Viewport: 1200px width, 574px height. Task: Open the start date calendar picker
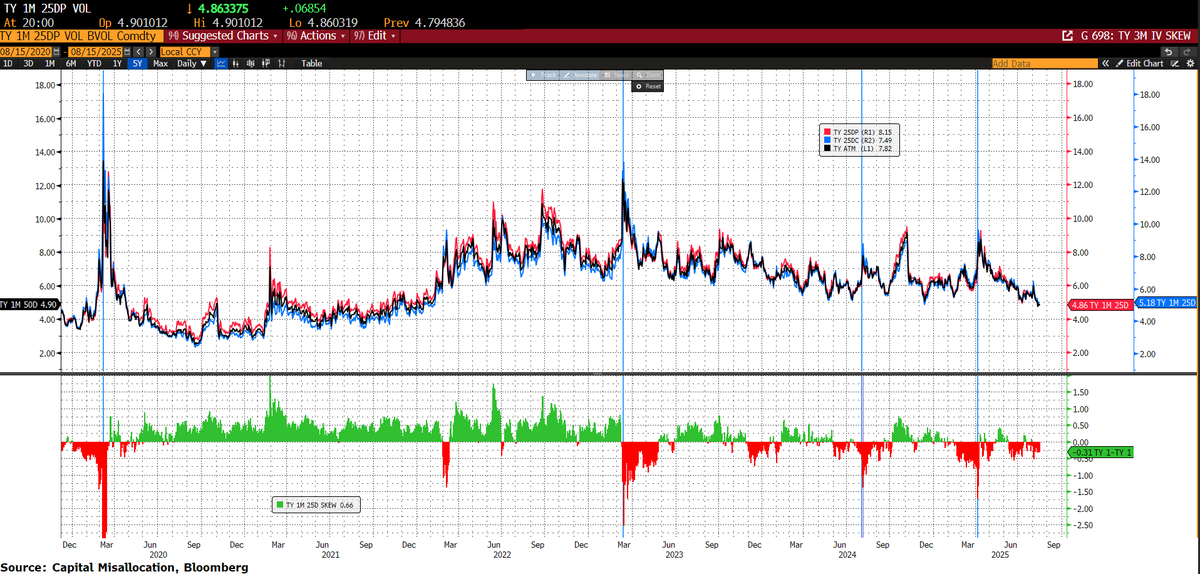pyautogui.click(x=56, y=52)
